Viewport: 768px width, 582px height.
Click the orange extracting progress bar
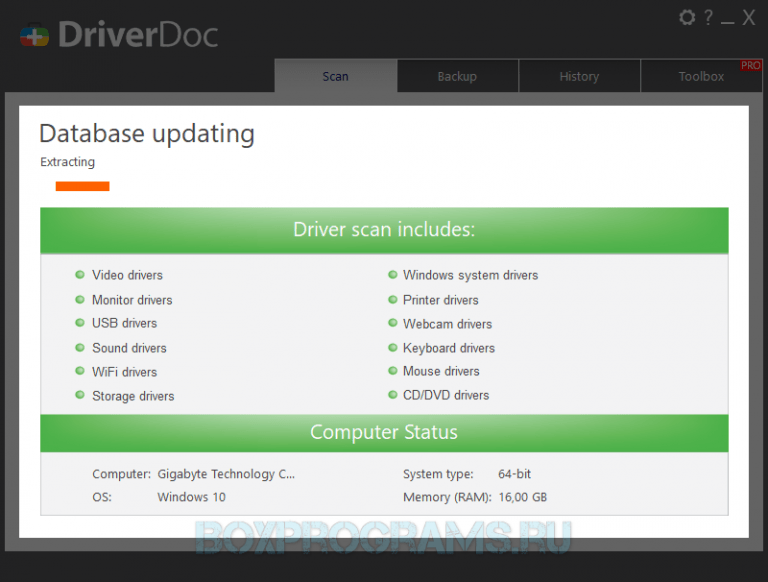tap(82, 186)
